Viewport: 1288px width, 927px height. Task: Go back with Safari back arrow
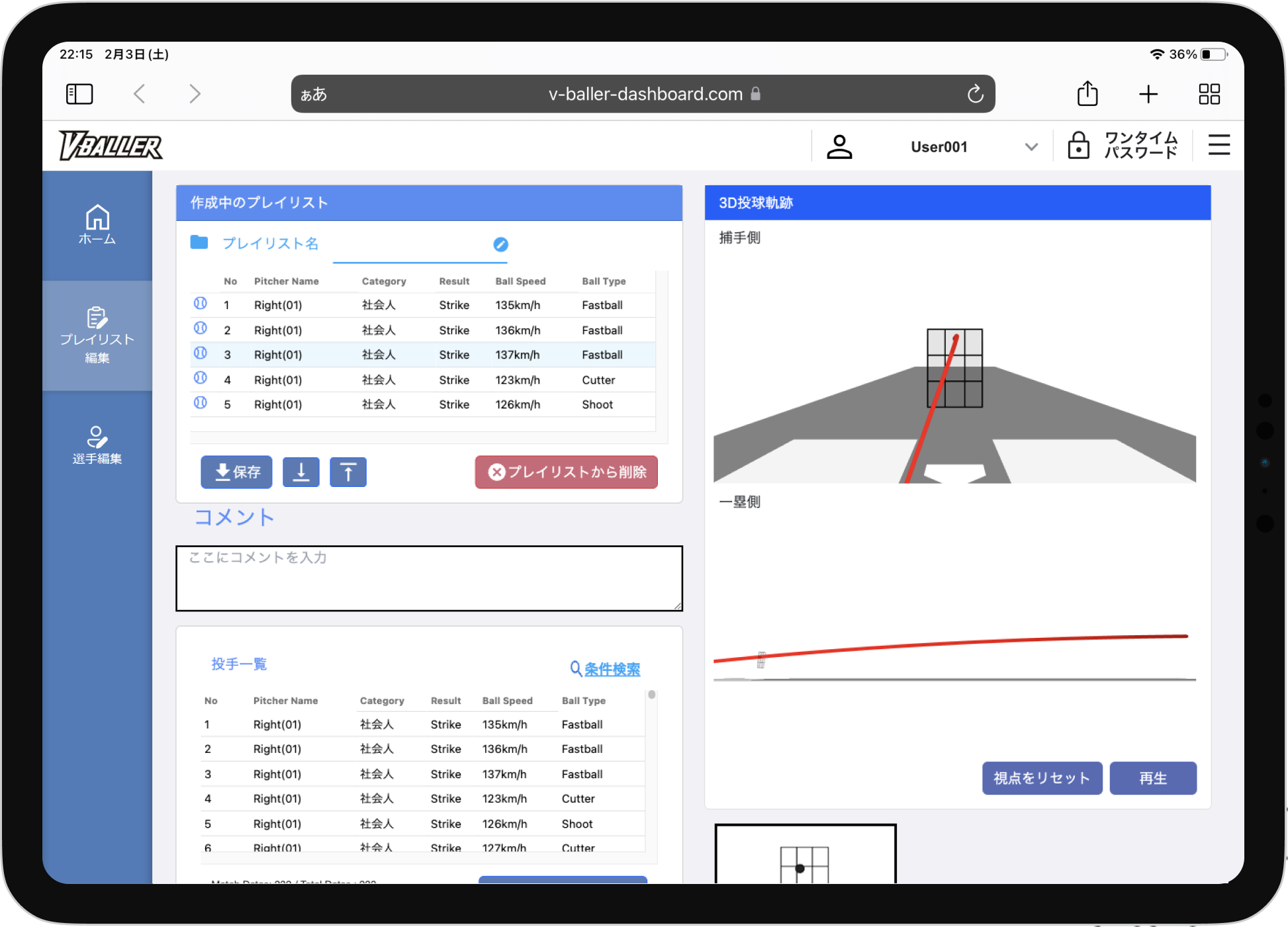[x=139, y=94]
